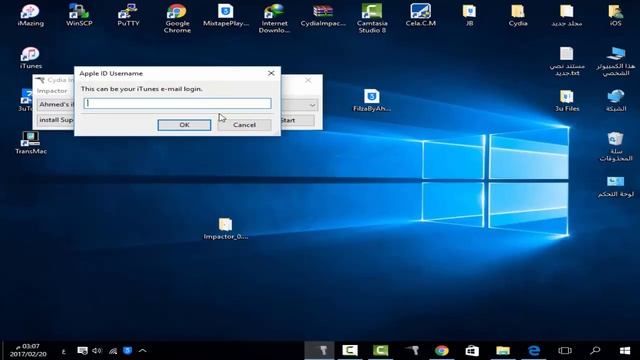The image size is (640, 360).
Task: Open the Impactor menu in Cydia Impactor
Action: pos(52,91)
